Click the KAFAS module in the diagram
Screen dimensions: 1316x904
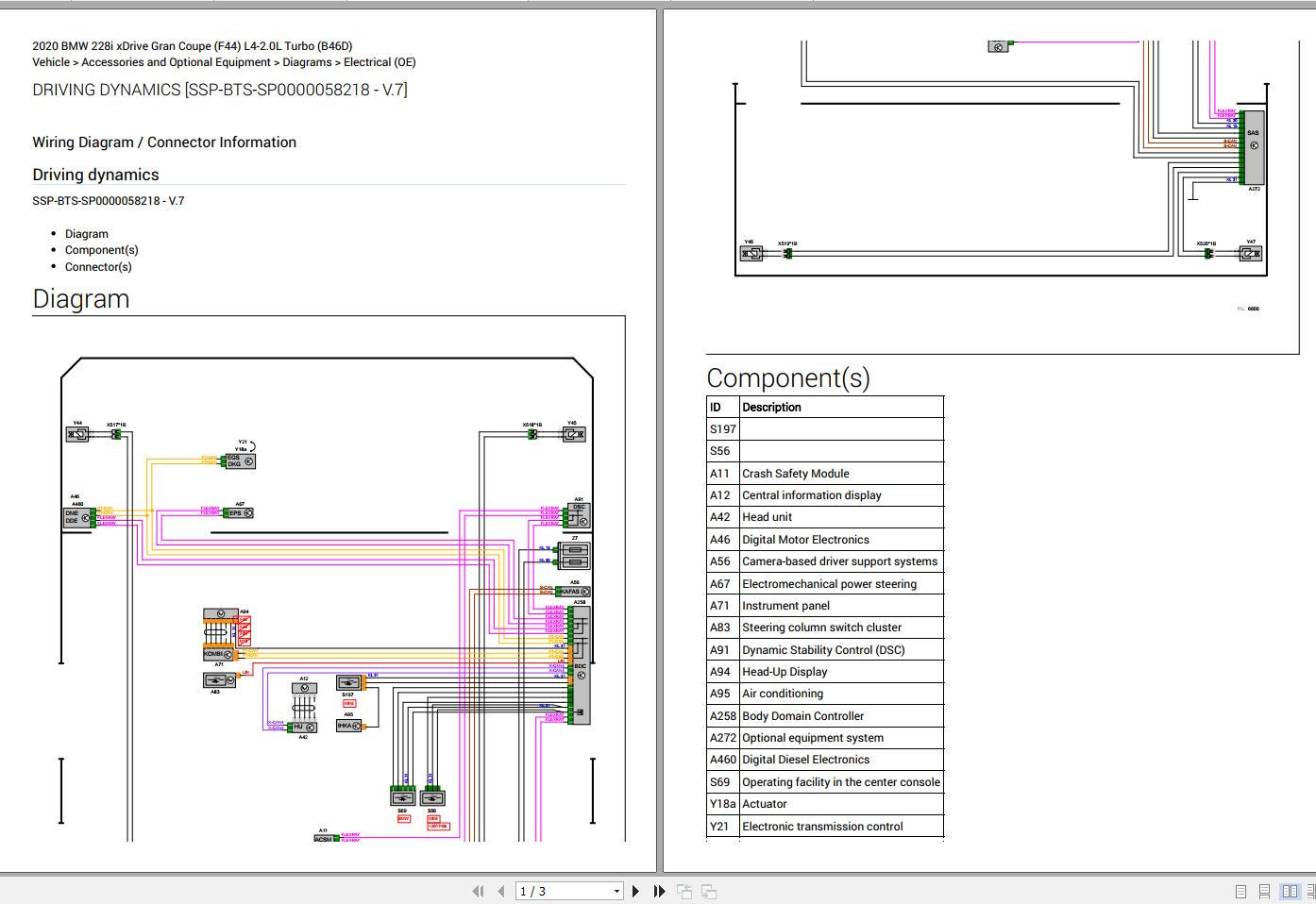(575, 592)
